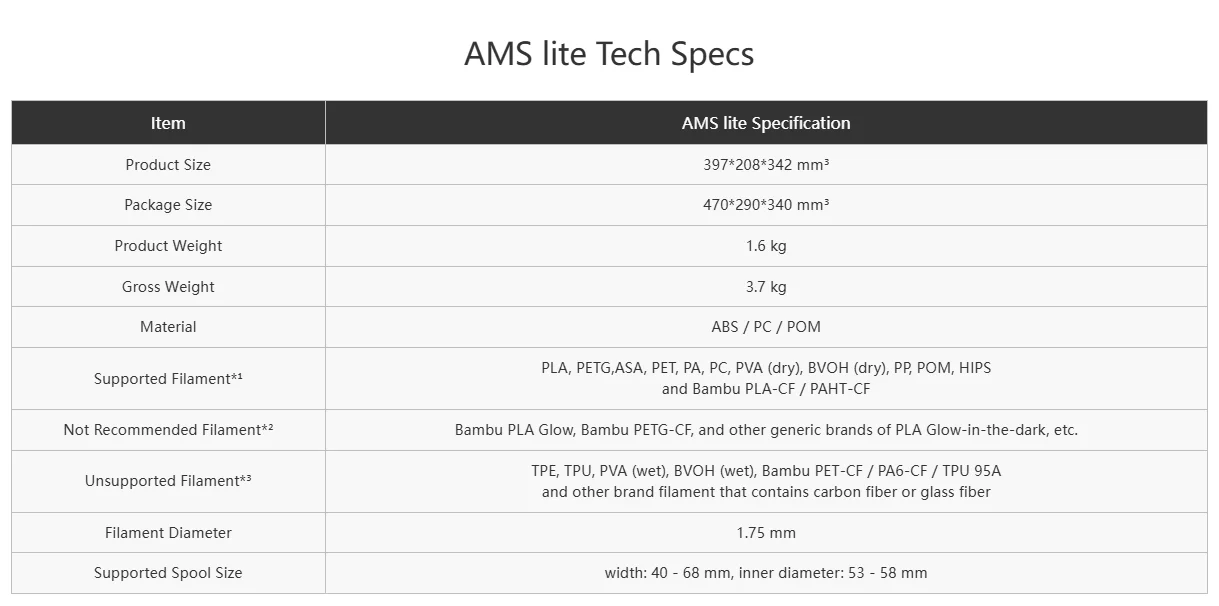Click the "Filament Diameter" row label
Viewport: 1219px width, 606px height.
pos(168,533)
